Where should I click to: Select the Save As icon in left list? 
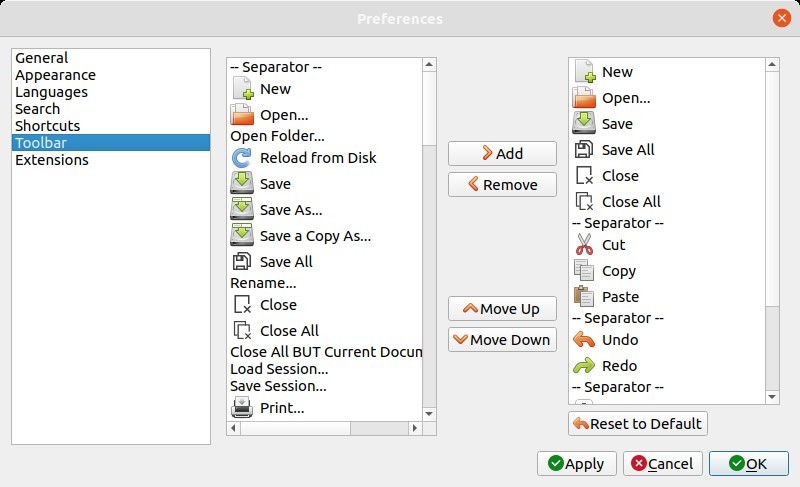(243, 210)
